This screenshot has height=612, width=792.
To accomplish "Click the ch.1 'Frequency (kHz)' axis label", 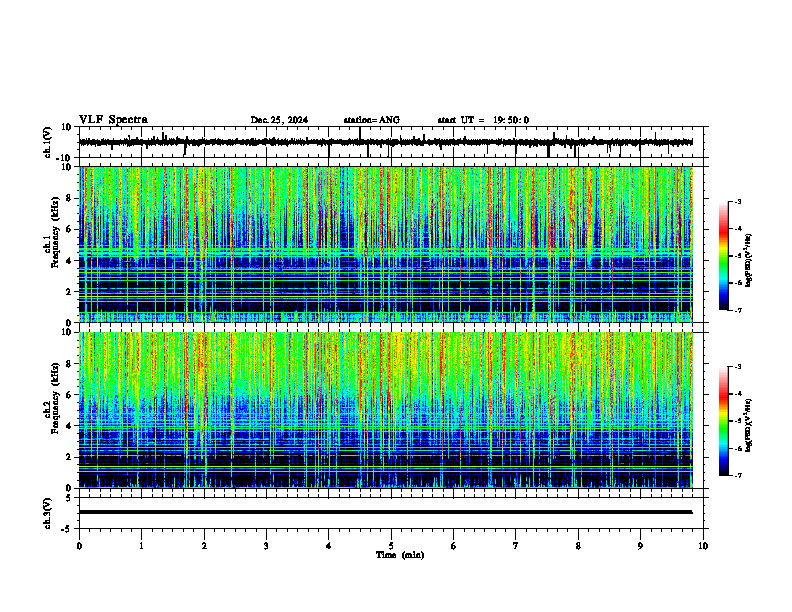I will [x=55, y=234].
